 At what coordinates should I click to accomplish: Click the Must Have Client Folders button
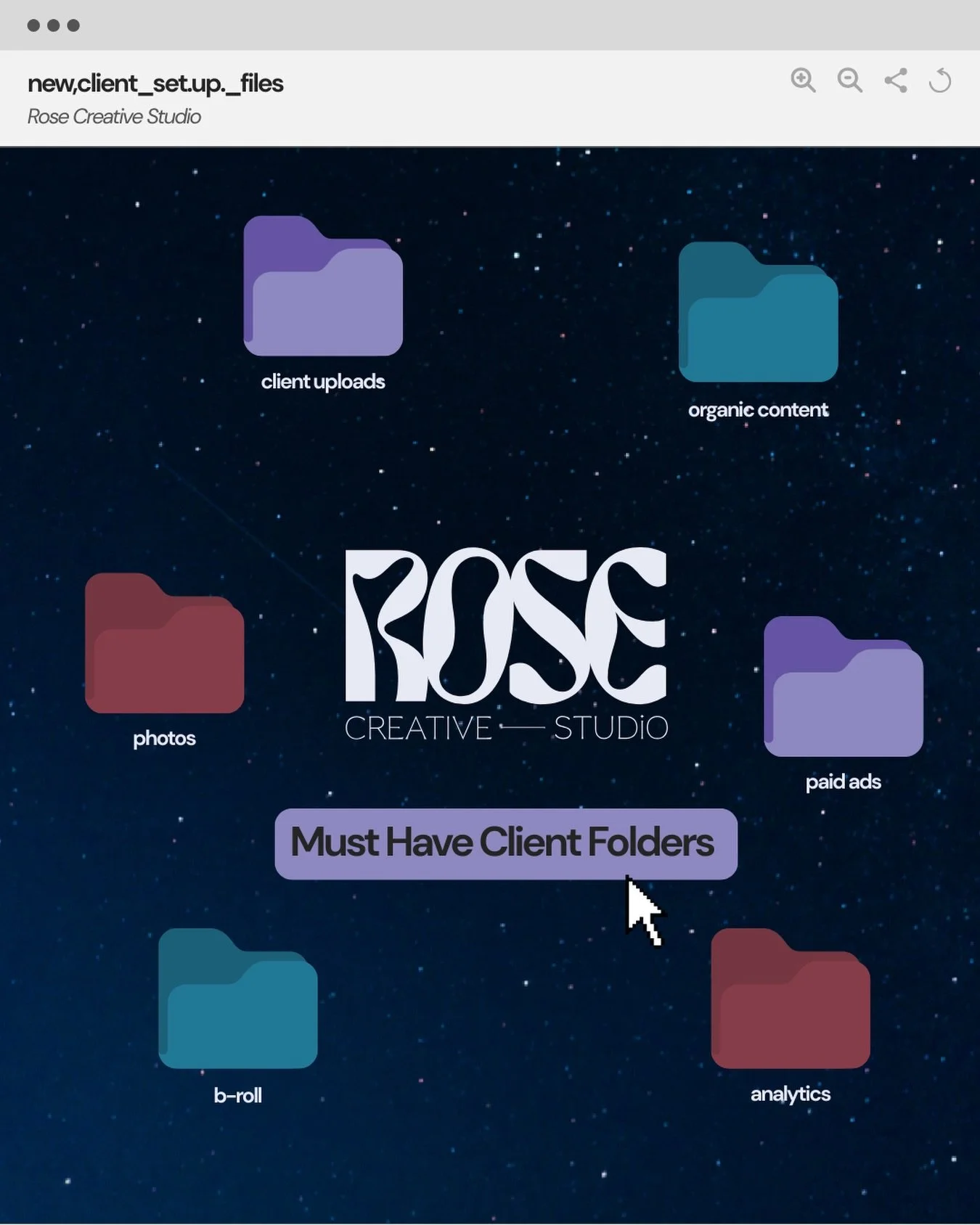point(506,844)
